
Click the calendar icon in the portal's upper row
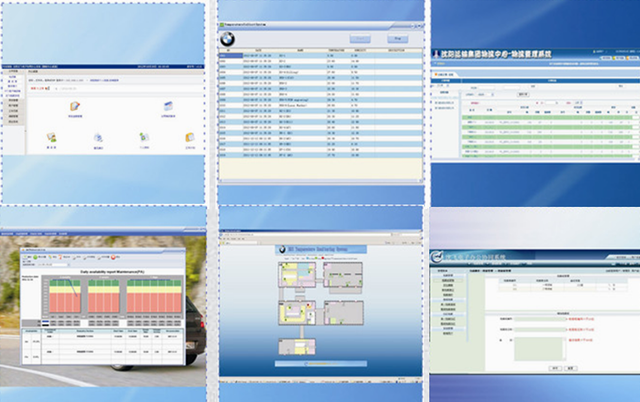pyautogui.click(x=167, y=107)
